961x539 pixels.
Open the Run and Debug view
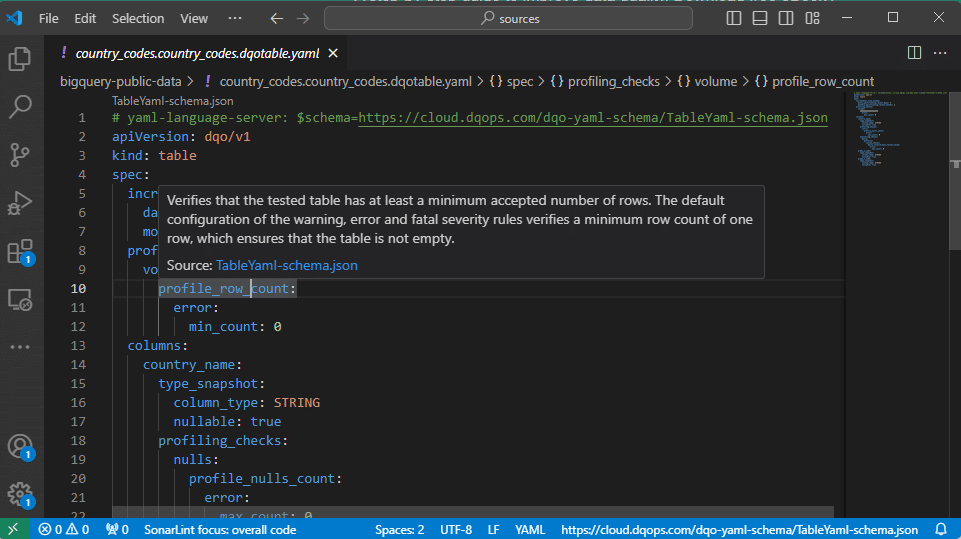point(20,203)
